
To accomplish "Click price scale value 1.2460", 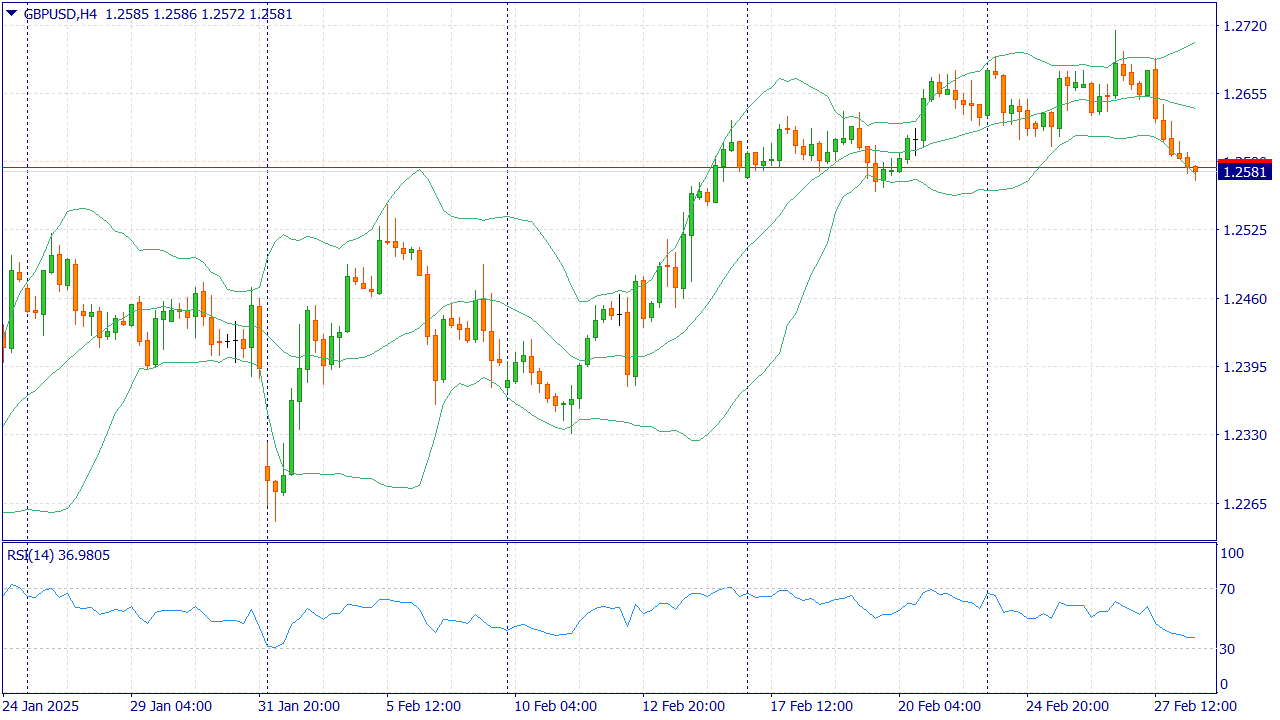I will [1245, 298].
